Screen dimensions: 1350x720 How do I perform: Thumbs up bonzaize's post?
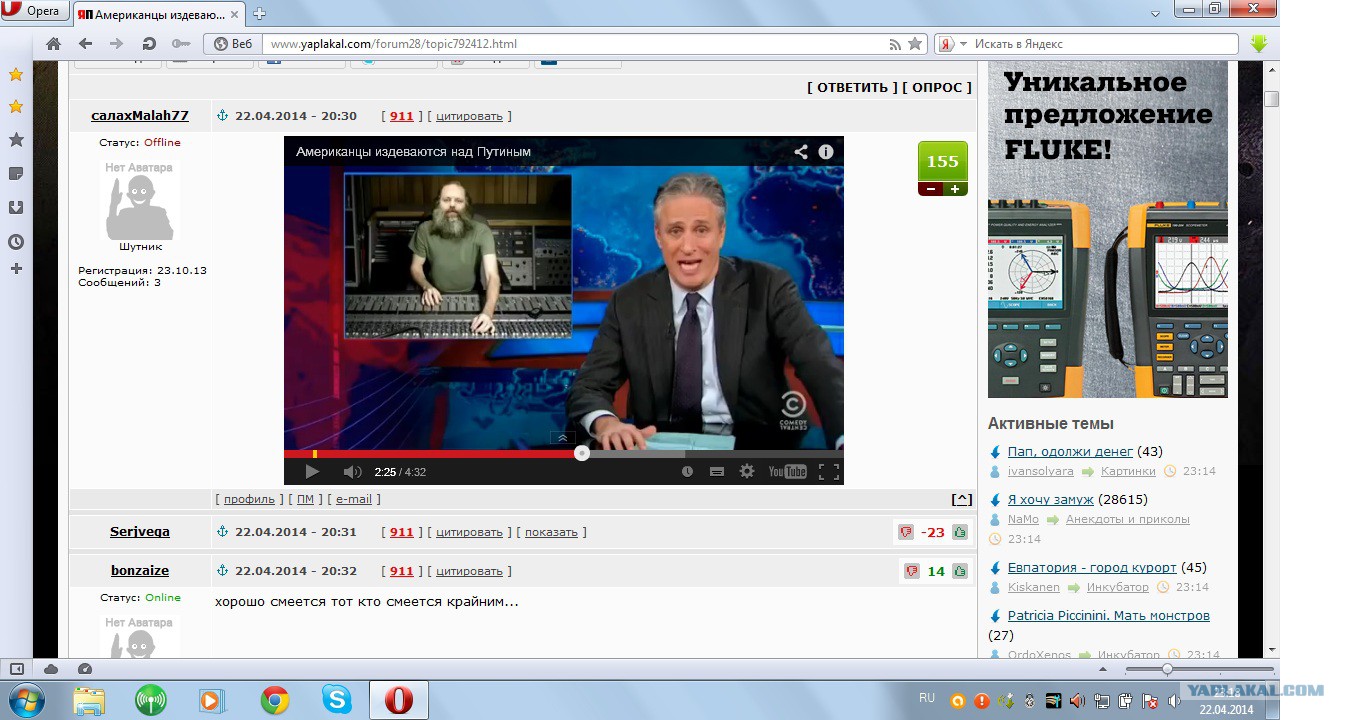point(960,571)
